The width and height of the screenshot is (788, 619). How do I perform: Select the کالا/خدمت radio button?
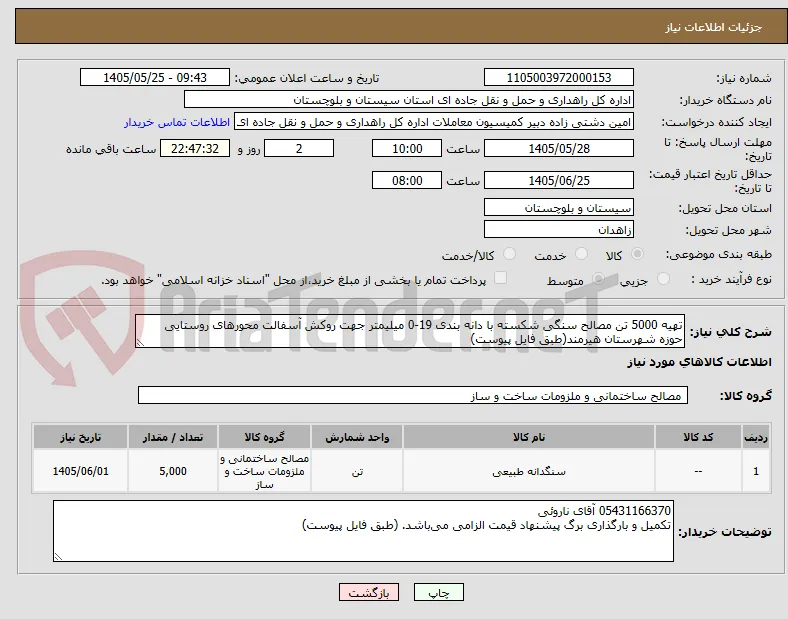(510, 254)
